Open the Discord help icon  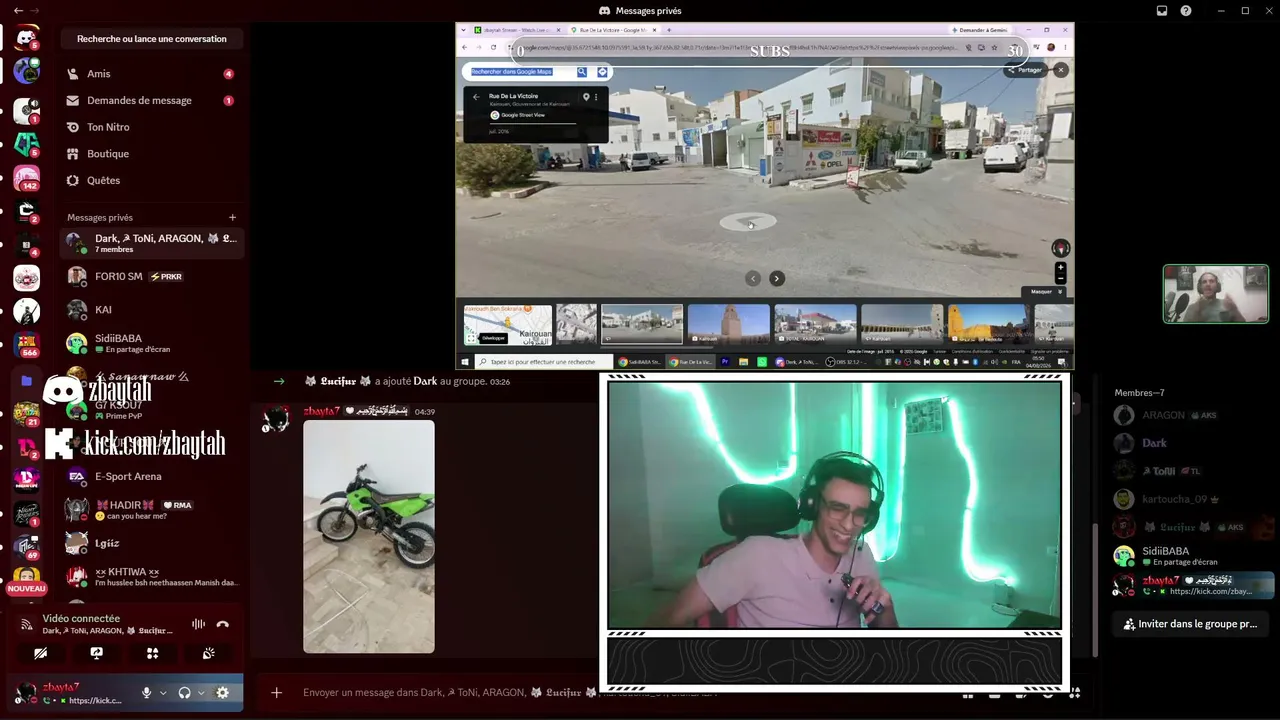tap(1186, 11)
